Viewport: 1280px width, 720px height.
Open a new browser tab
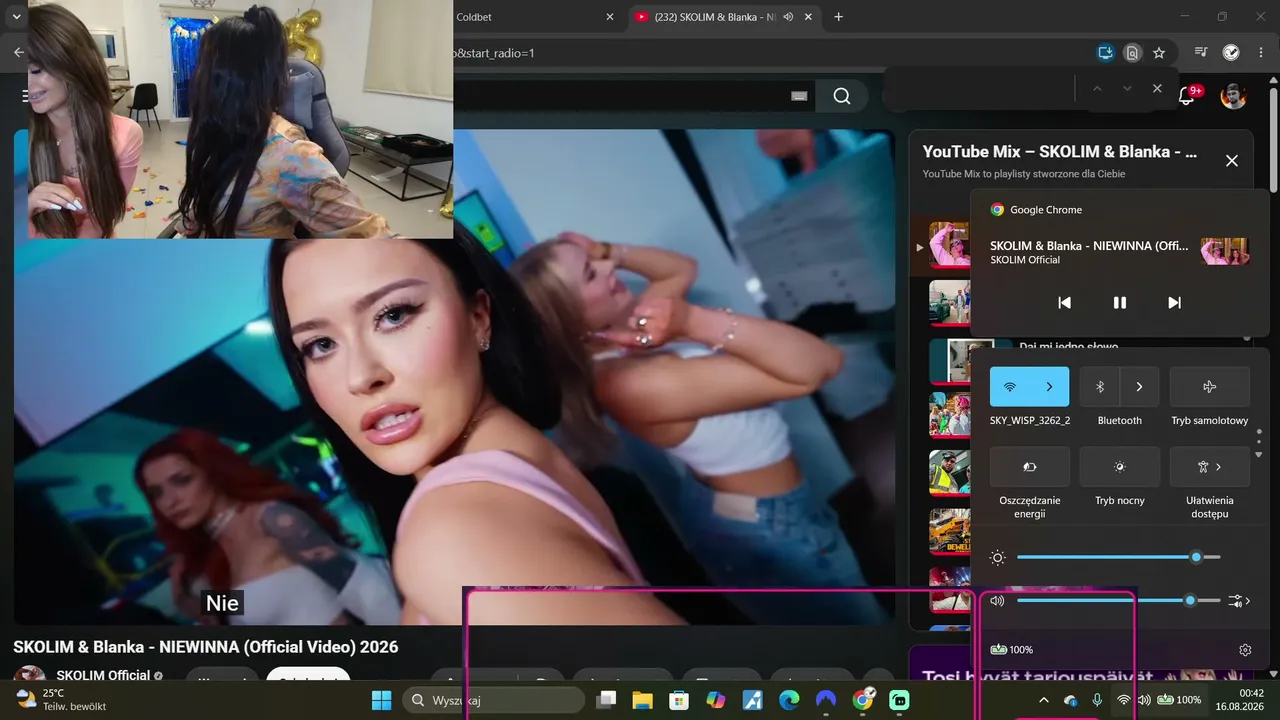click(838, 17)
